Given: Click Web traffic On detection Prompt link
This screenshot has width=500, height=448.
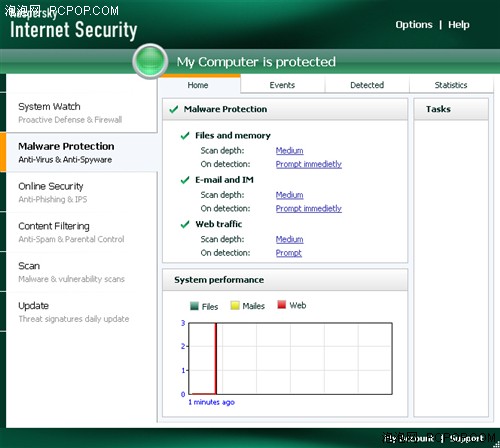Looking at the screenshot, I should click(x=289, y=253).
